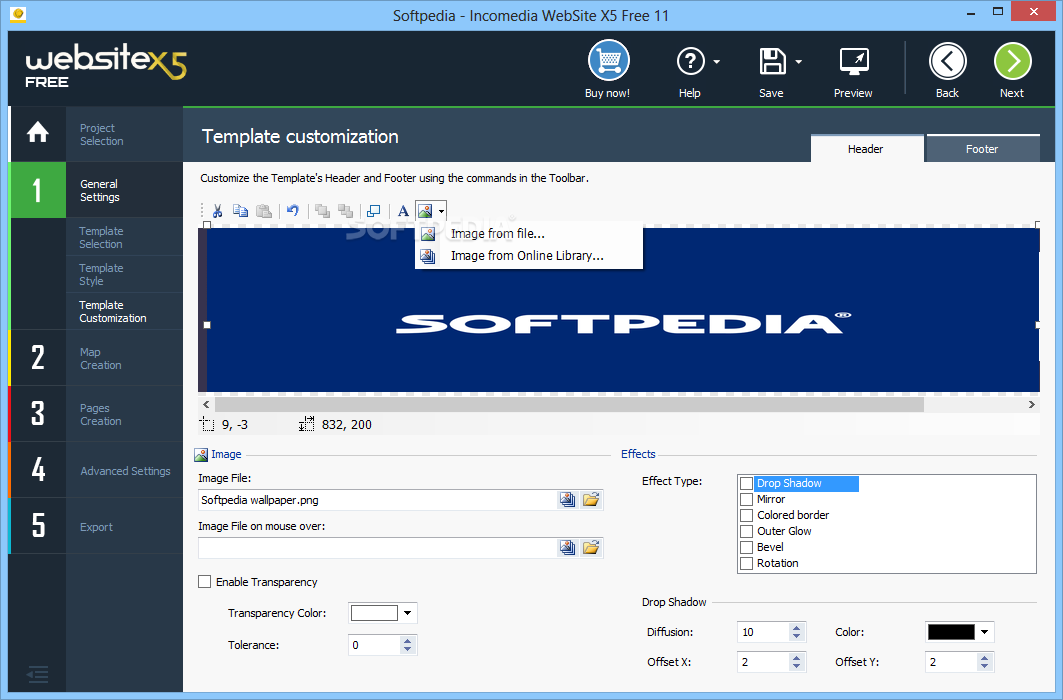Choose 'Image from Online Library...' entry
The height and width of the screenshot is (700, 1063).
[529, 256]
